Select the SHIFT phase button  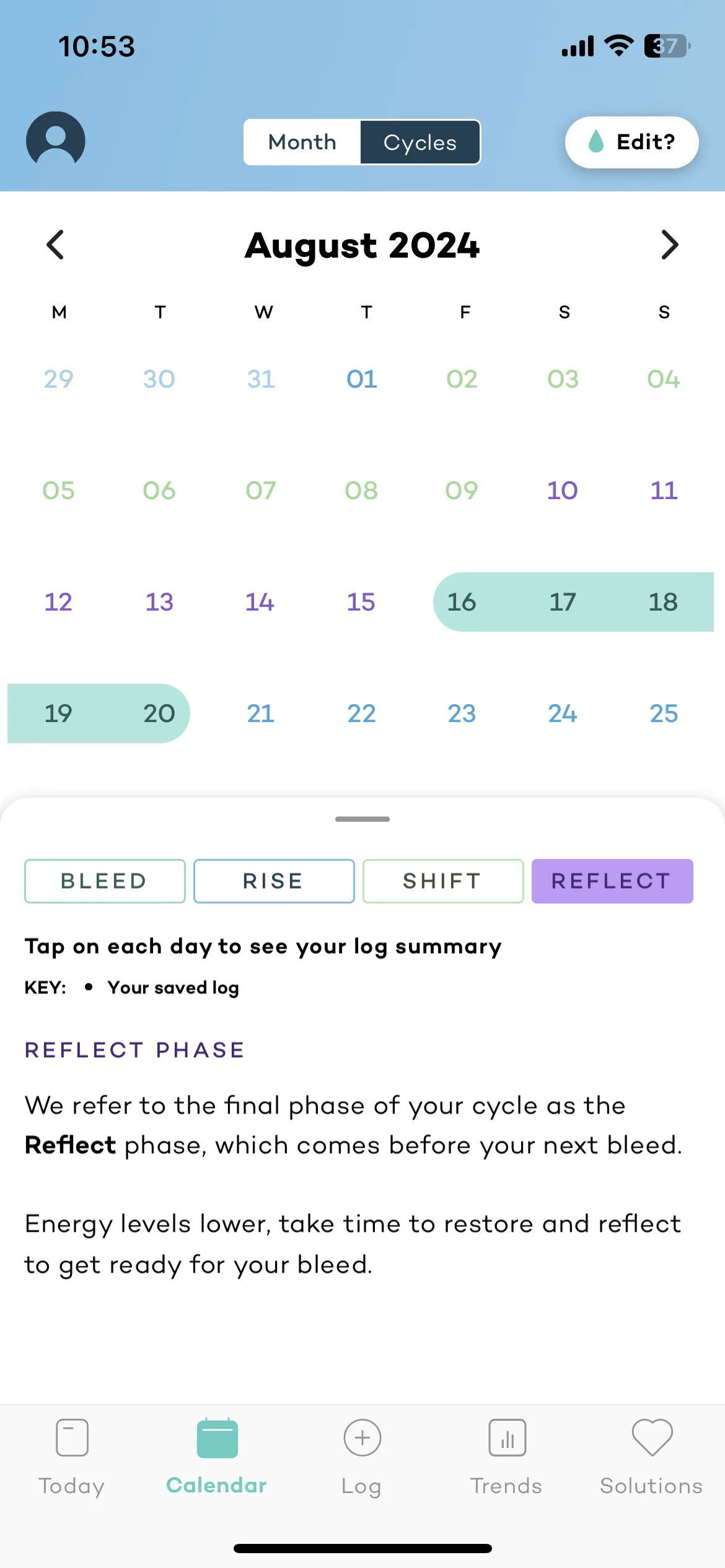pyautogui.click(x=442, y=881)
